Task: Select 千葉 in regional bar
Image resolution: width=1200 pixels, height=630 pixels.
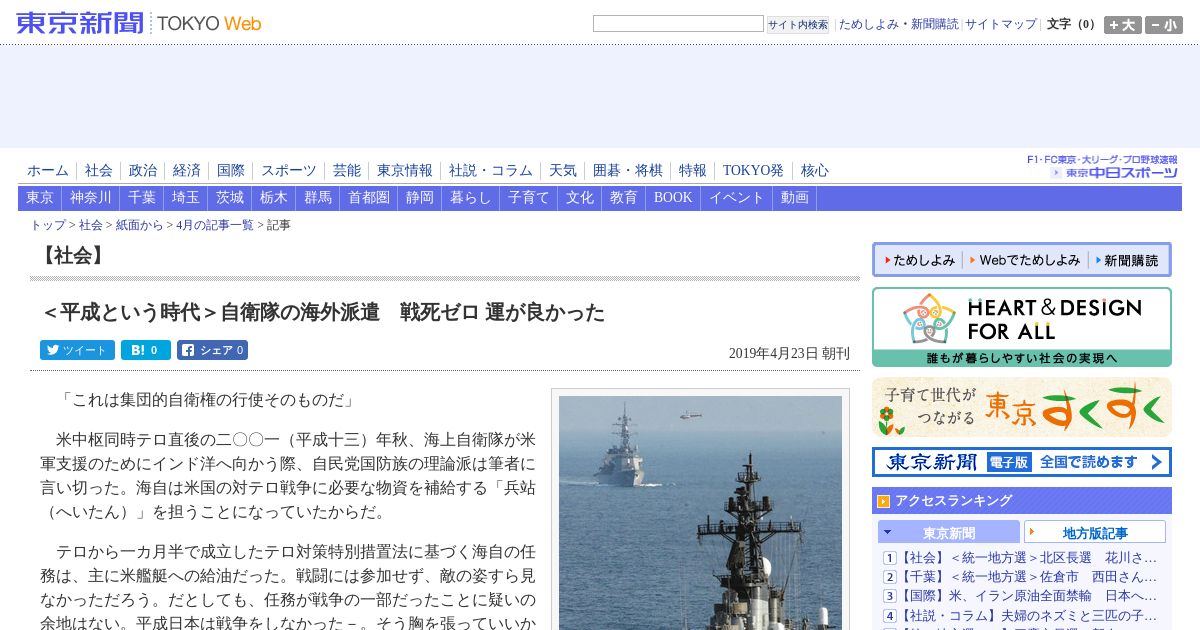Action: 142,198
